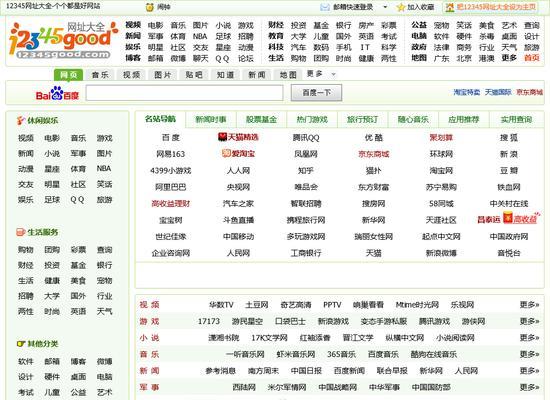The image size is (550, 400).
Task: Open 更多» in the 军事 category row
Action: coord(529,387)
